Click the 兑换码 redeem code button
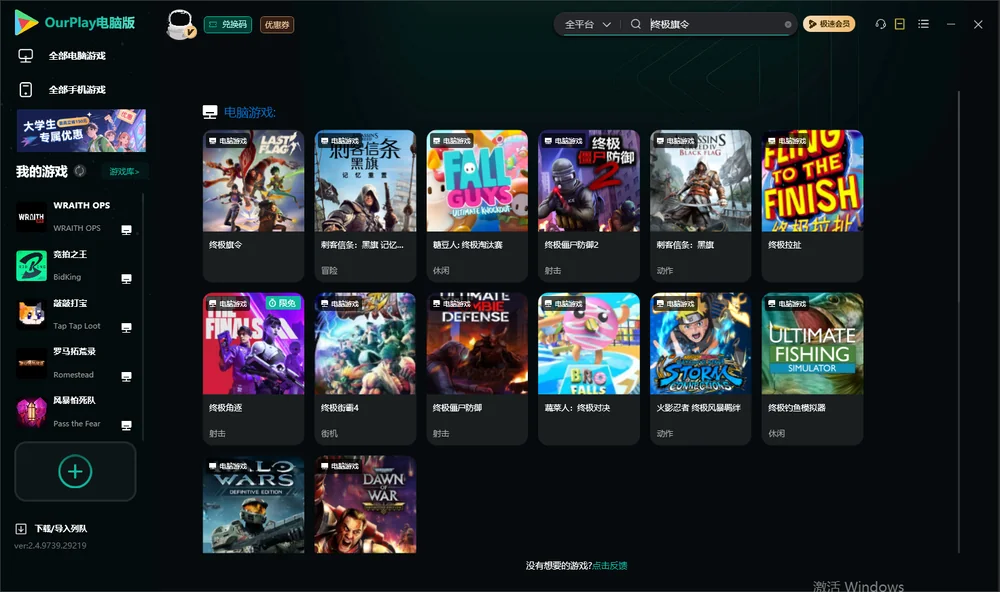 228,24
